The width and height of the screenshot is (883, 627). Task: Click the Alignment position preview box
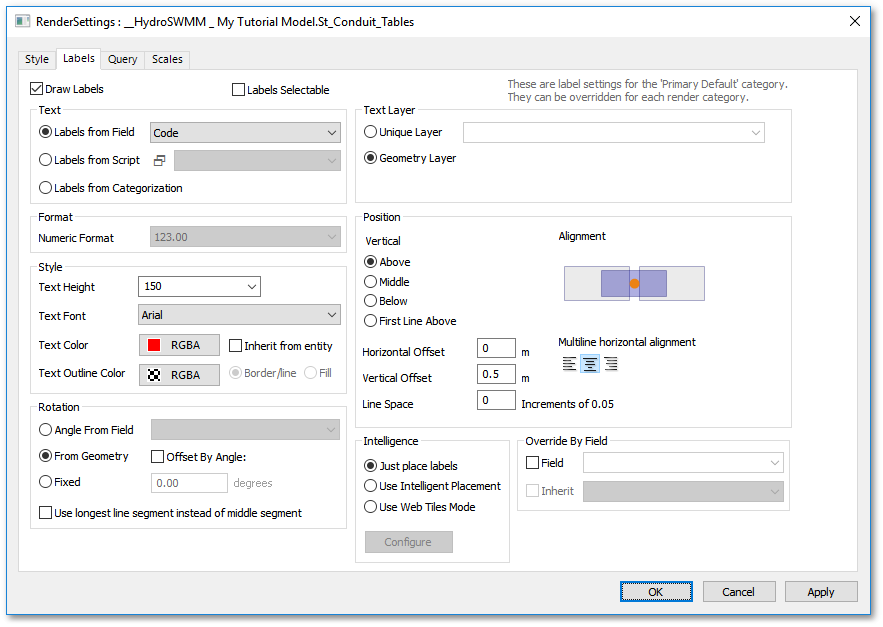click(x=634, y=283)
